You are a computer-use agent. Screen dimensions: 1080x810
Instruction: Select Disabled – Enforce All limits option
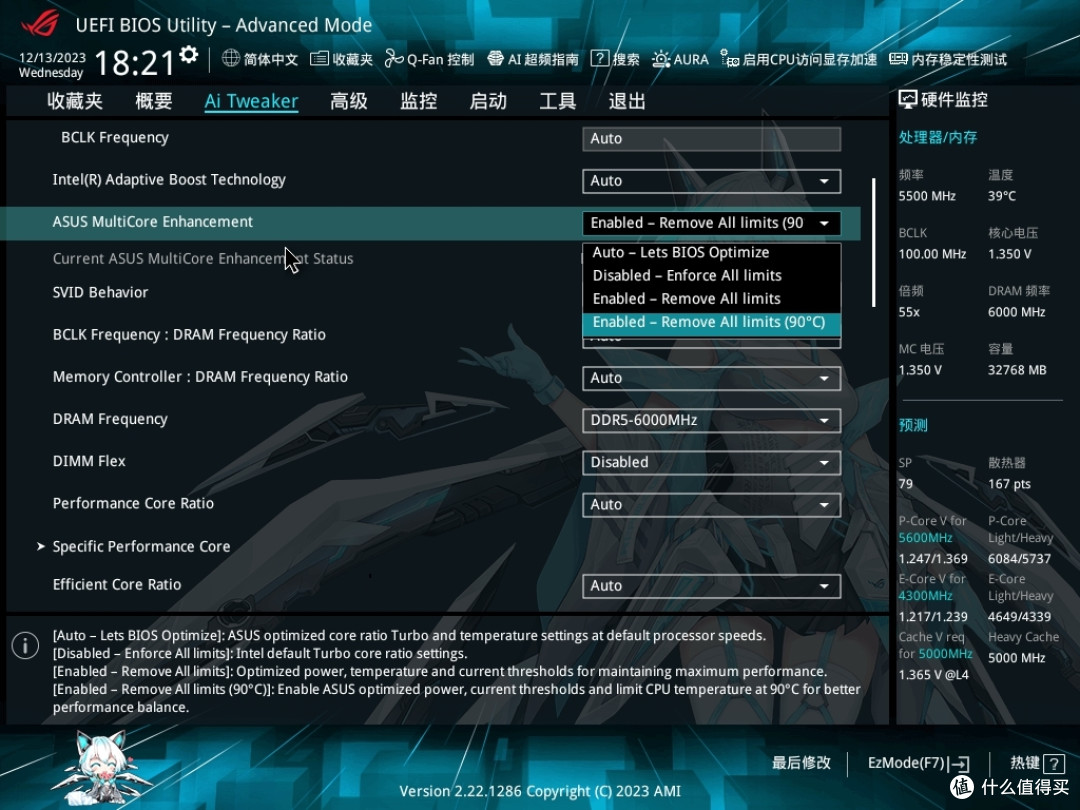[687, 275]
